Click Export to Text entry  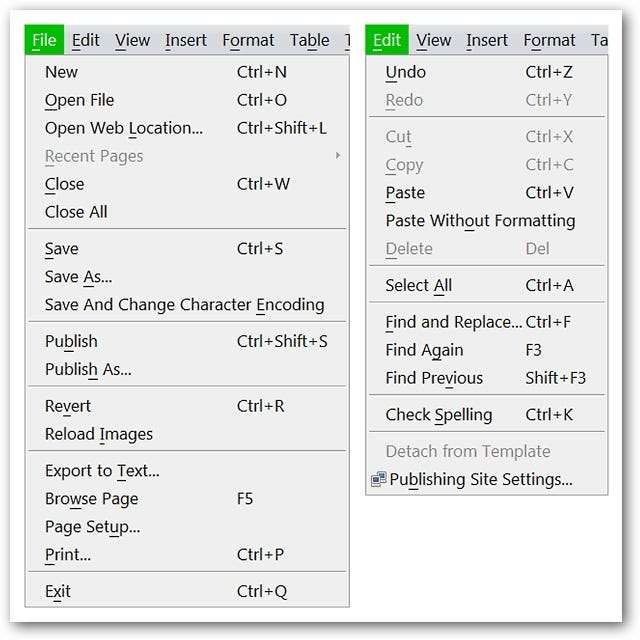(102, 471)
